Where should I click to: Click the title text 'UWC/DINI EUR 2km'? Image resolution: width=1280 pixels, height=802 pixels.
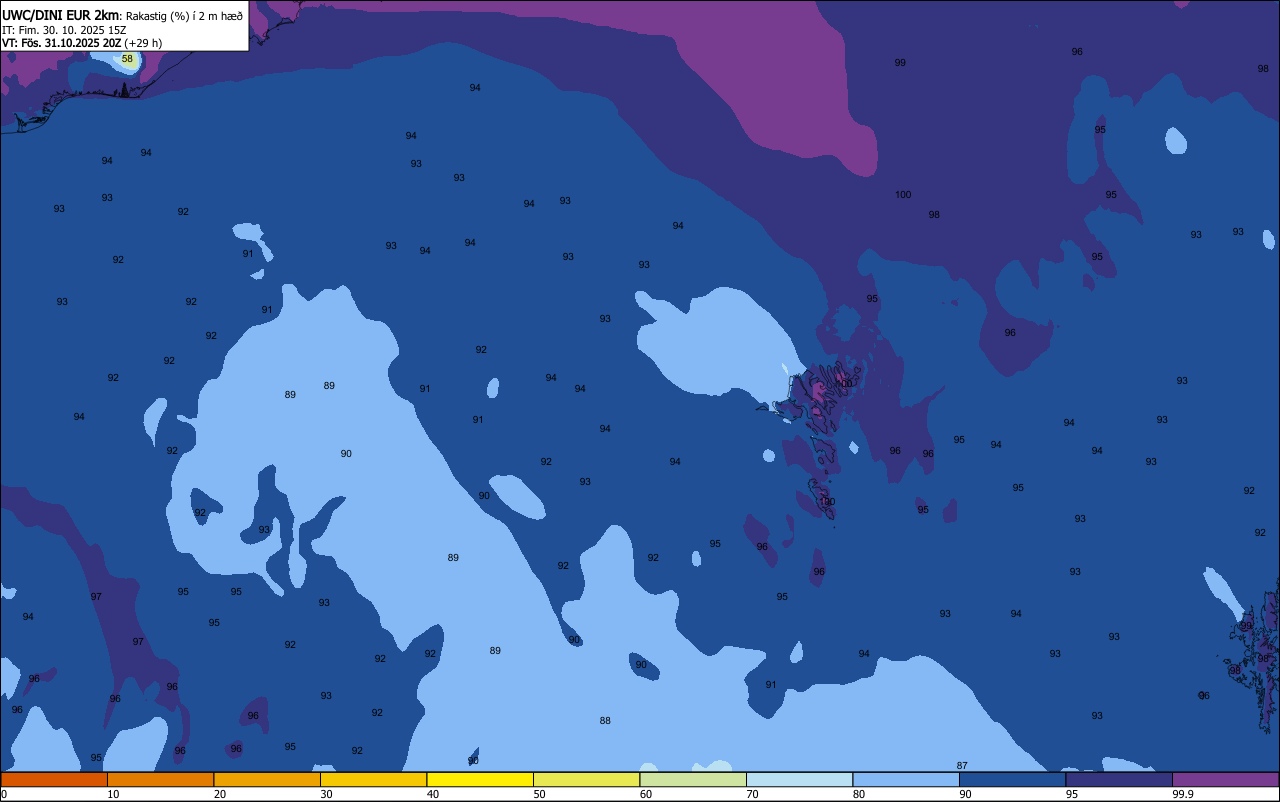coord(61,15)
